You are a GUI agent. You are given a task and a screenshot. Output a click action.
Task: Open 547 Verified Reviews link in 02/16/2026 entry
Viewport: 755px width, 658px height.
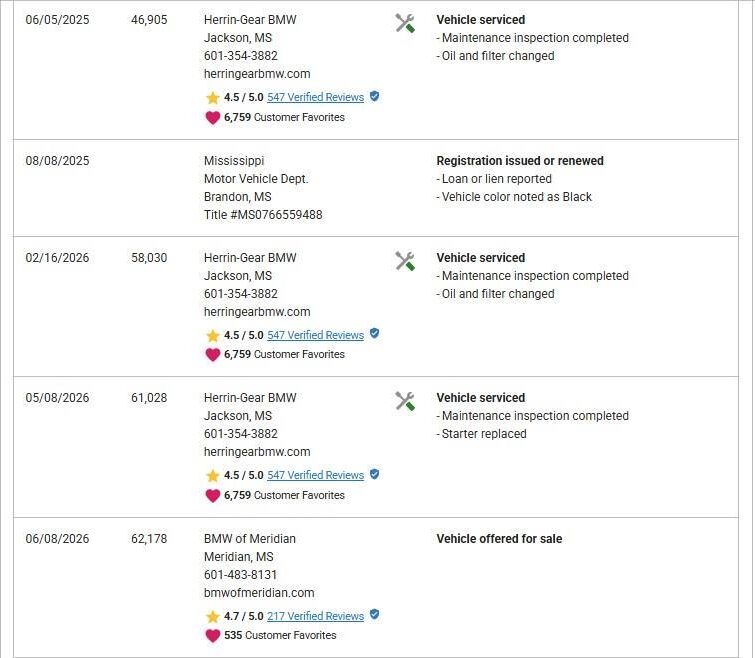(315, 335)
